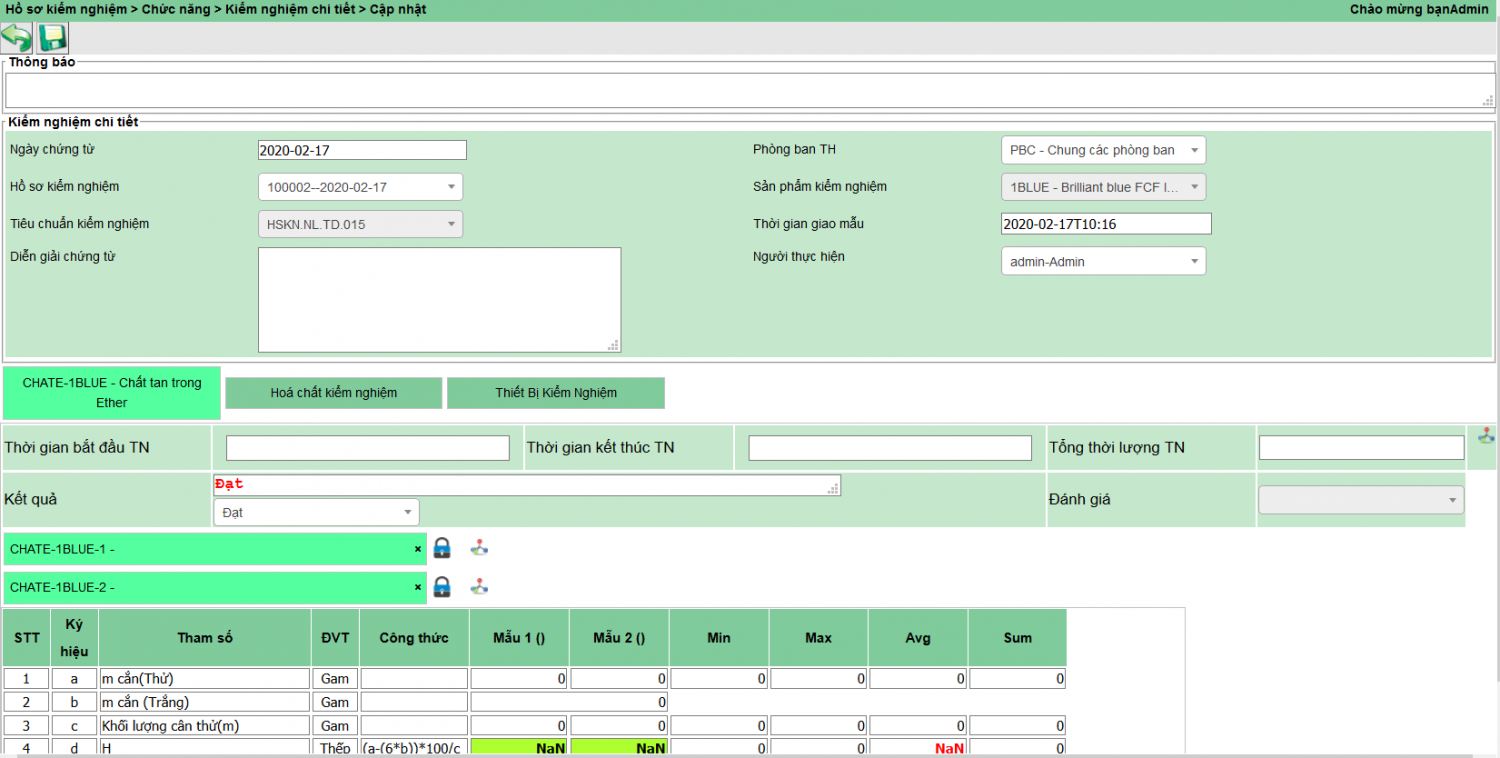Click Mẫu 2 cell in m cắn(Thử) row

[x=619, y=679]
